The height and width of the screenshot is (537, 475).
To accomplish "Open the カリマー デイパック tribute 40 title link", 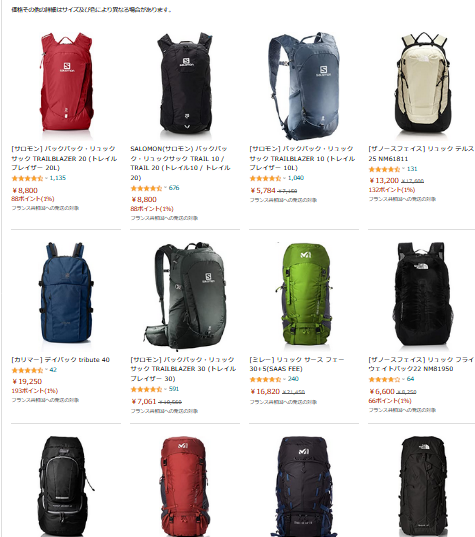I will pyautogui.click(x=60, y=360).
